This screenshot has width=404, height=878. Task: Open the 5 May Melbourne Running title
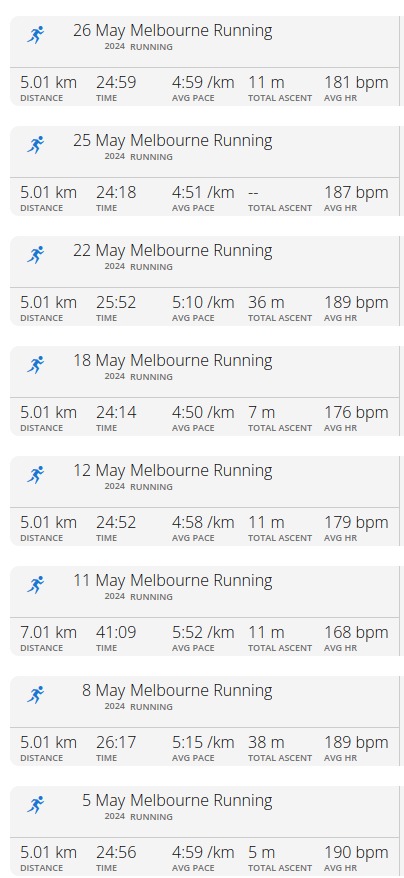pyautogui.click(x=177, y=801)
